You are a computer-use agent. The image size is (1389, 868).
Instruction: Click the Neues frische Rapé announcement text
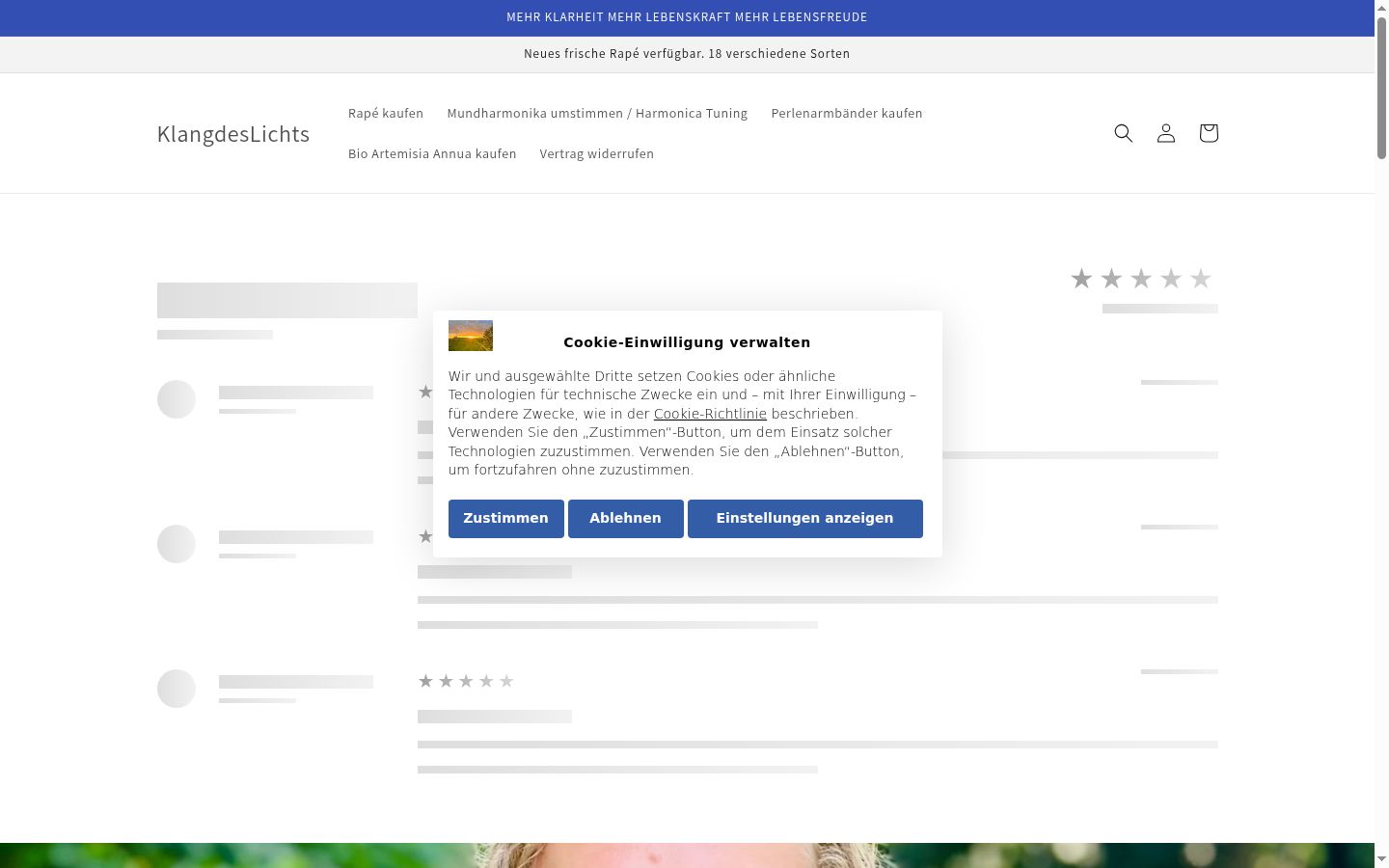pos(687,54)
